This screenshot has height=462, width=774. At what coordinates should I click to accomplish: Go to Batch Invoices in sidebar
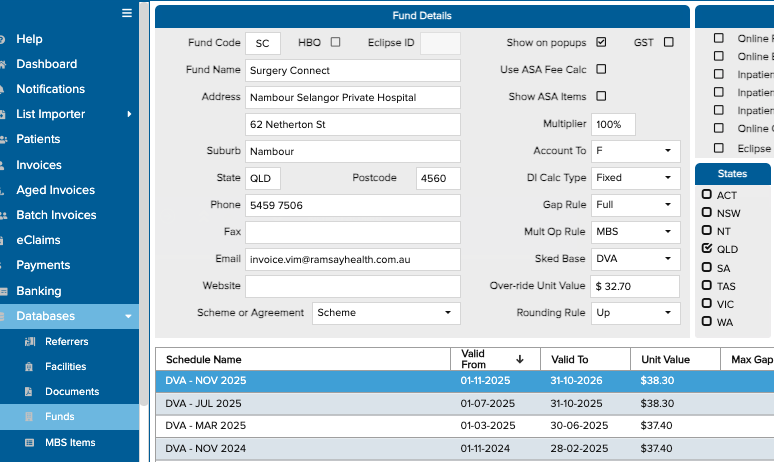pos(56,215)
